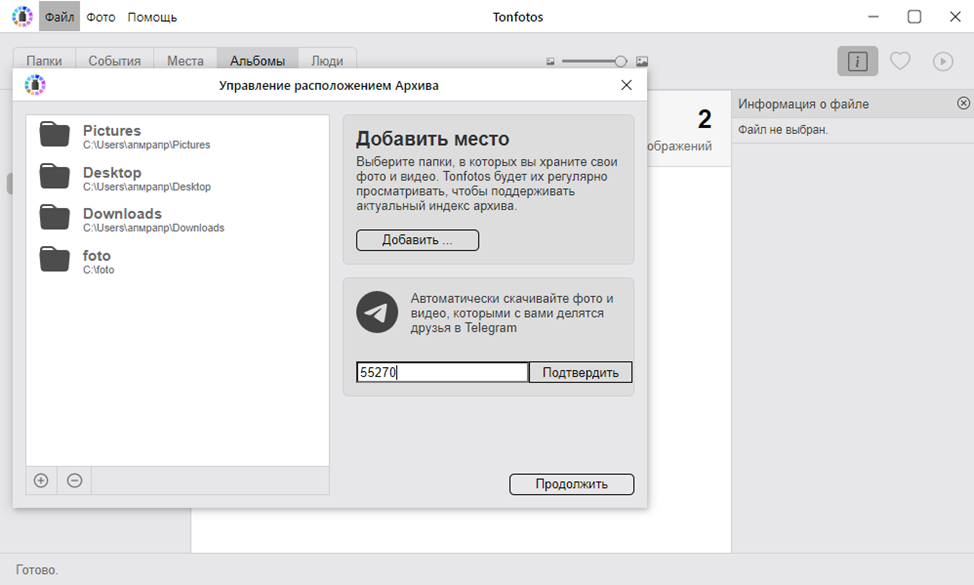Screen dimensions: 974x585
Task: Select the foto folder entry
Action: tap(178, 261)
